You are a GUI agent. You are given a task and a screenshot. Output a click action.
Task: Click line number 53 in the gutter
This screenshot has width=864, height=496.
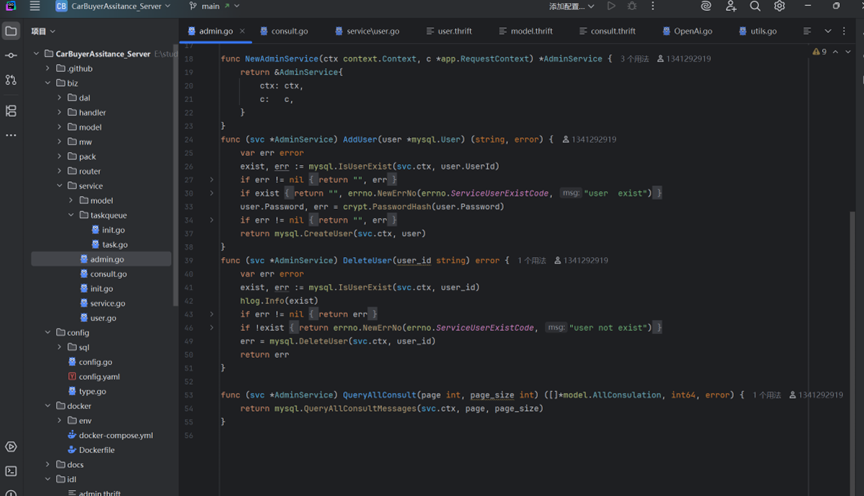pos(189,395)
